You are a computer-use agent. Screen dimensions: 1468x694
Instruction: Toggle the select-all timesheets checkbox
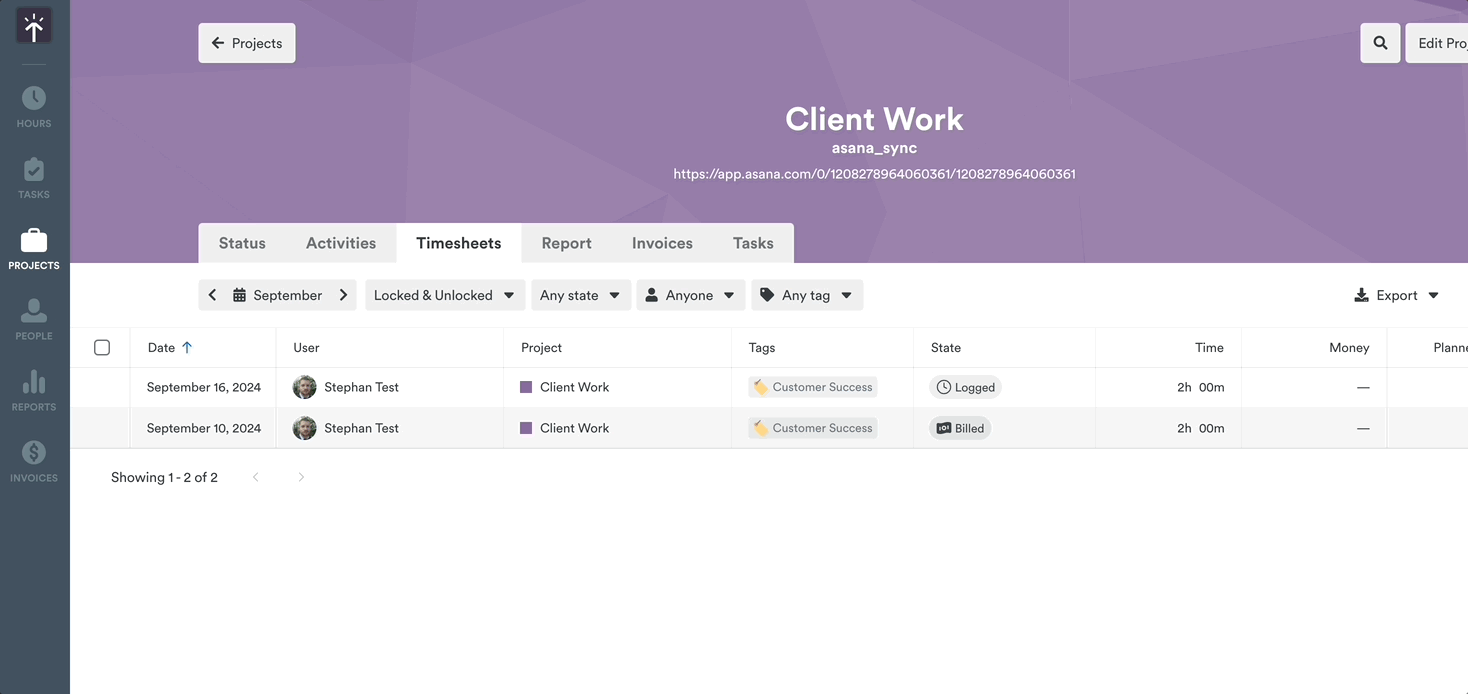[x=102, y=348]
